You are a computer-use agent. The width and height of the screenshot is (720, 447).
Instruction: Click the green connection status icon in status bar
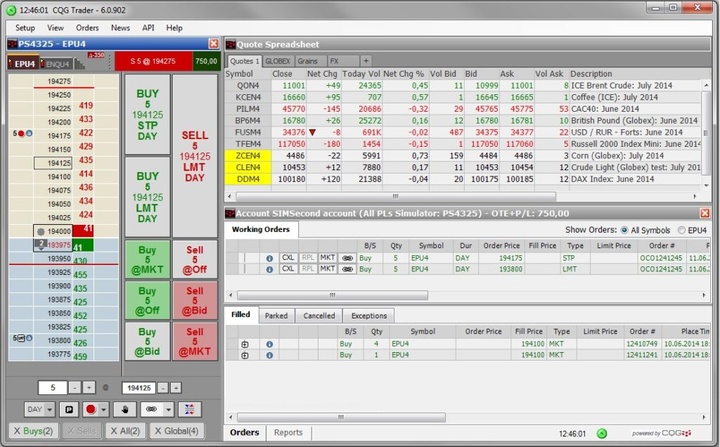coord(602,433)
